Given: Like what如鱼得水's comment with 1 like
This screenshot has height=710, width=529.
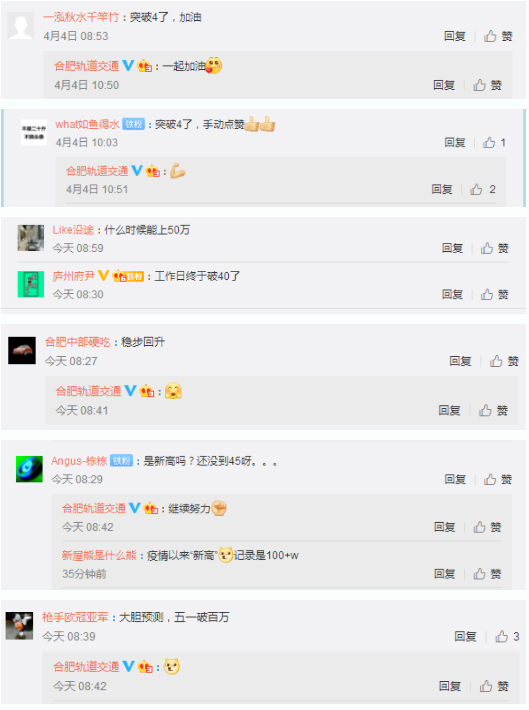Looking at the screenshot, I should 495,143.
